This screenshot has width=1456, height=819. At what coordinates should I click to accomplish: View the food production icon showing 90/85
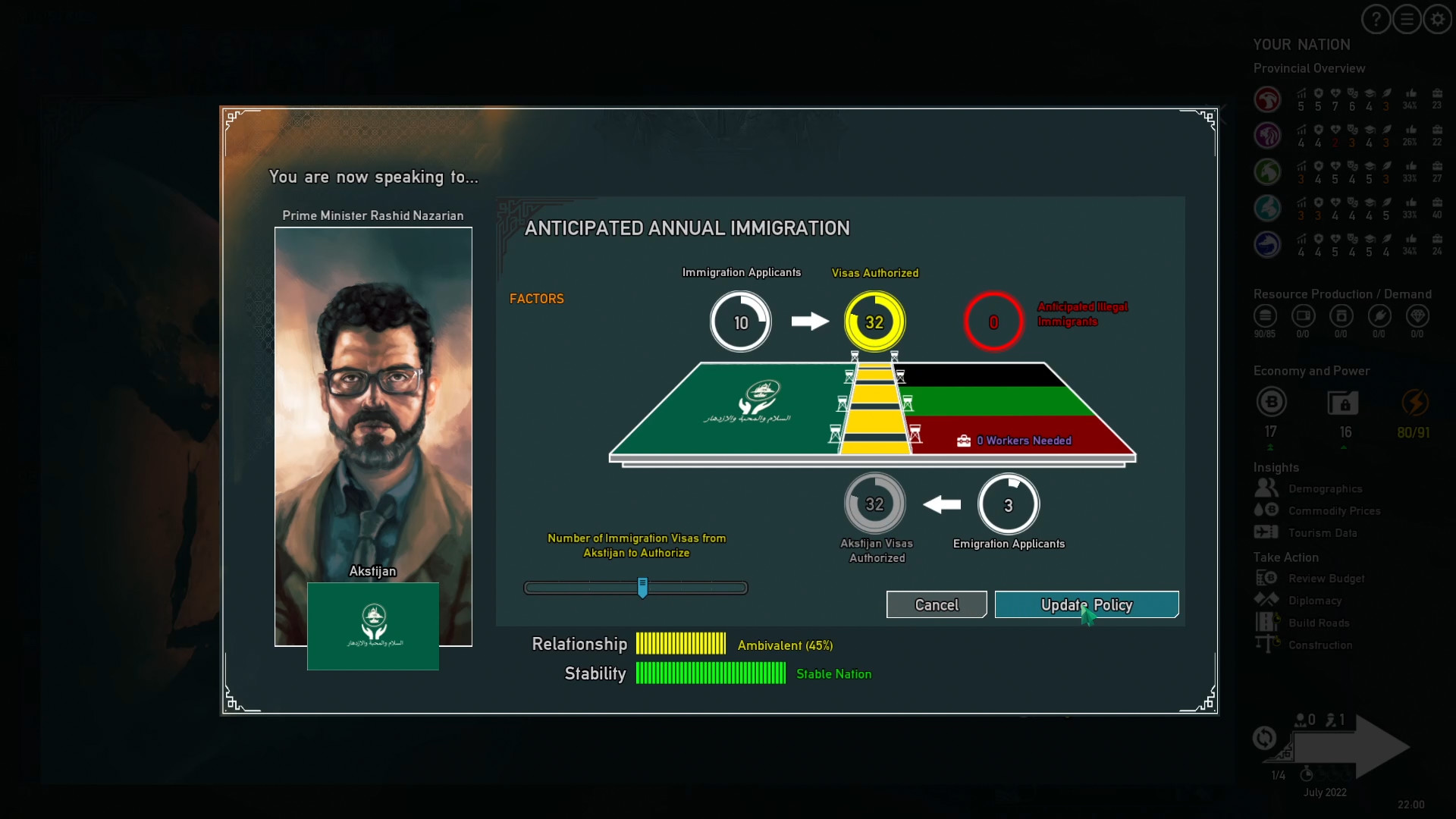coord(1265,317)
